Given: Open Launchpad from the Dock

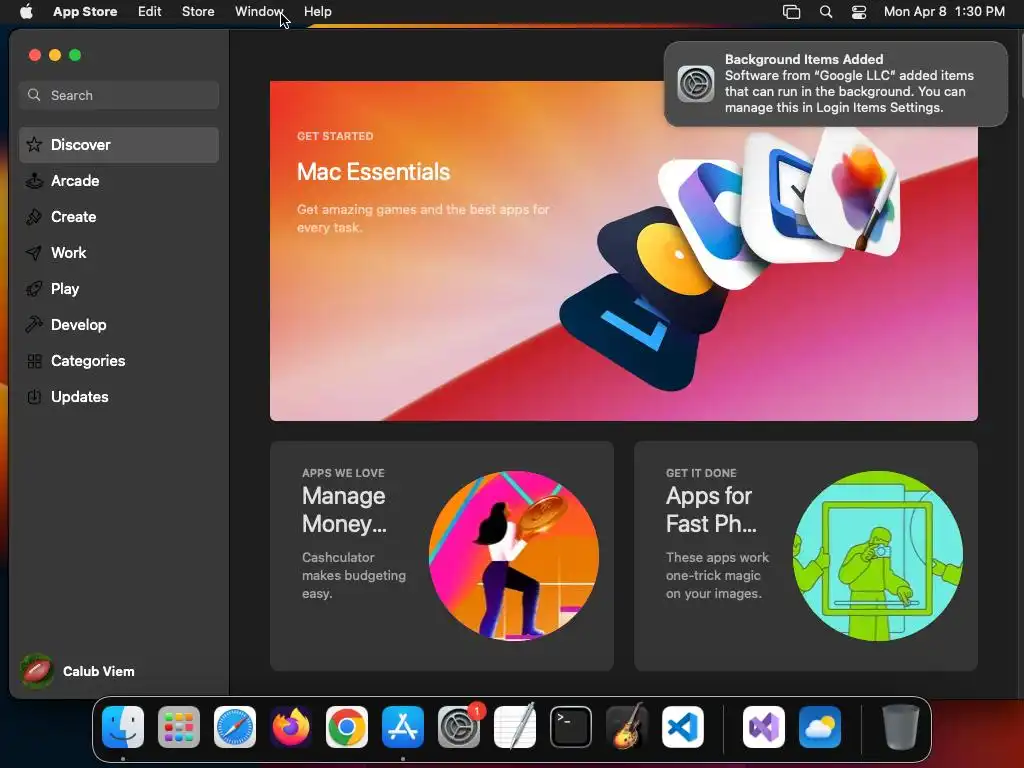Looking at the screenshot, I should click(179, 727).
